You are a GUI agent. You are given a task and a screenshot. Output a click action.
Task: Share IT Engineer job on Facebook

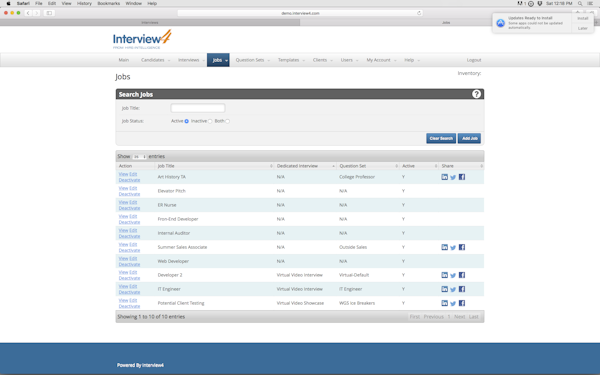coord(462,289)
